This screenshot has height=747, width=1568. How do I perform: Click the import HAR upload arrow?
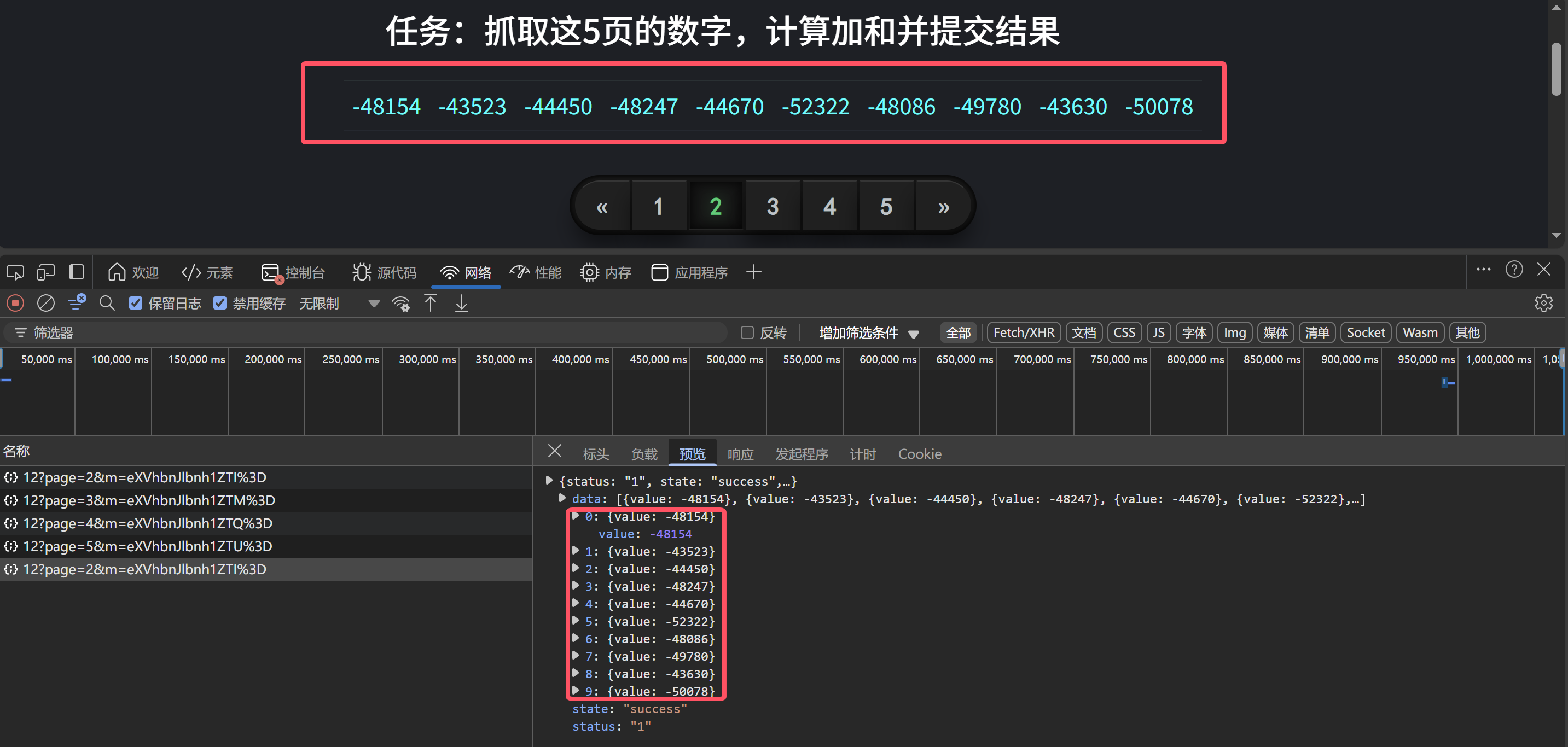431,303
